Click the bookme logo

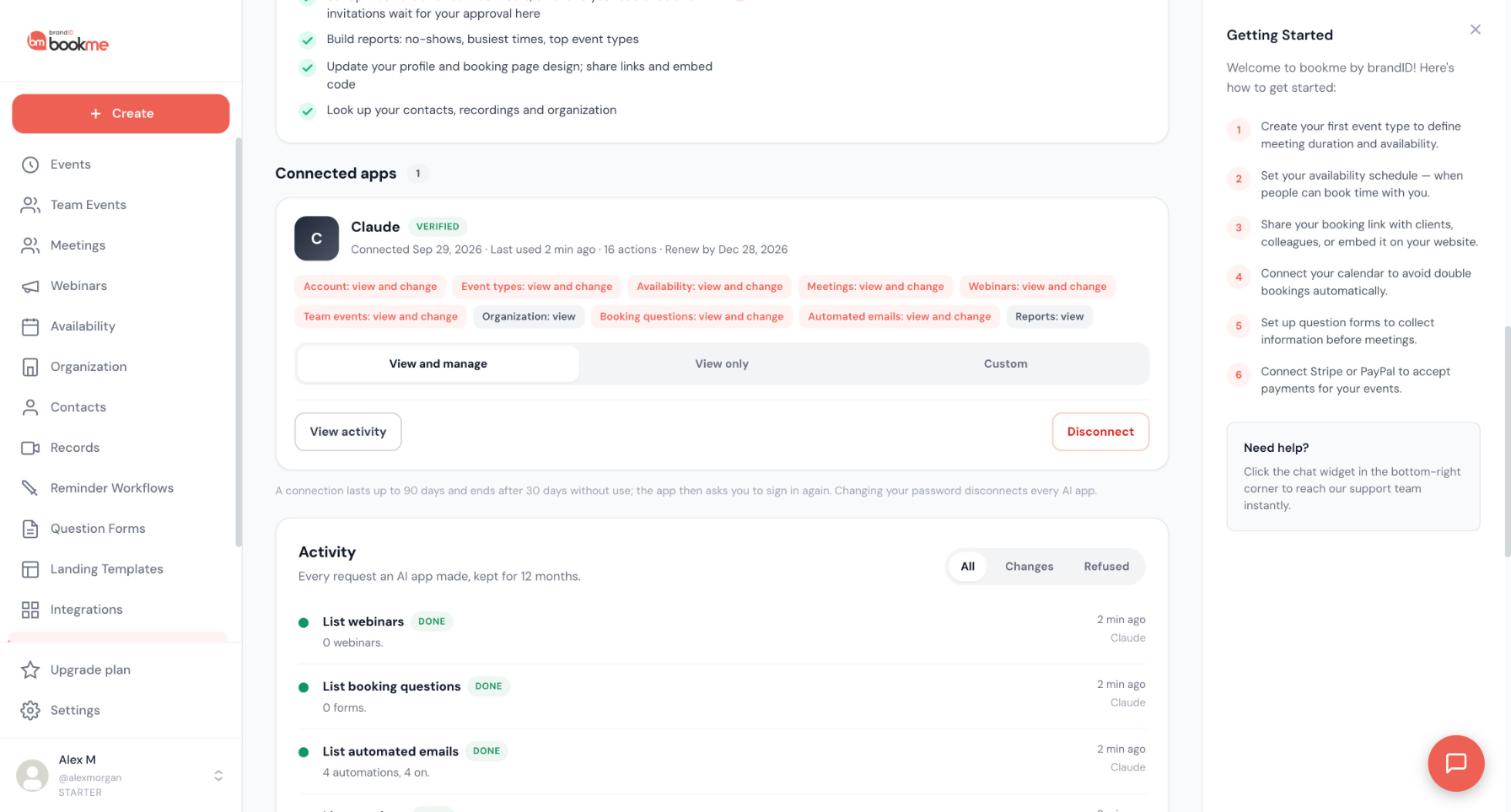[x=68, y=41]
